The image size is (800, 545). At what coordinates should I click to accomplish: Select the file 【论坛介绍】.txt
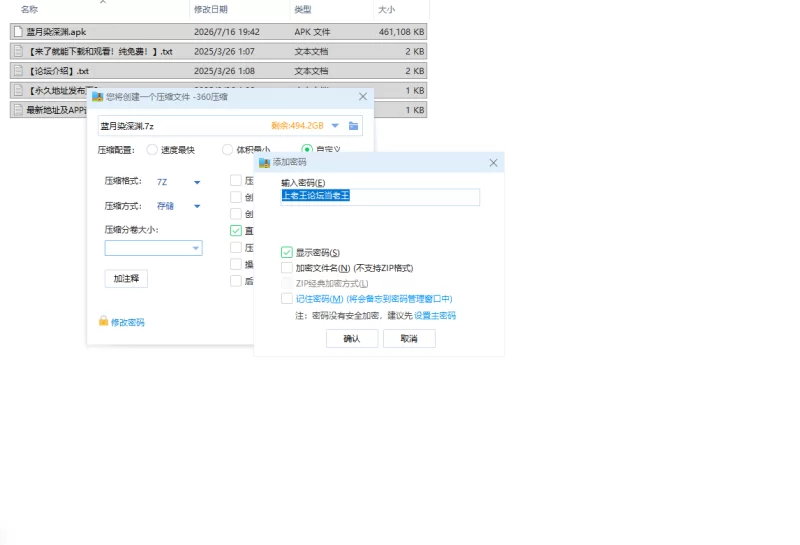218,71
